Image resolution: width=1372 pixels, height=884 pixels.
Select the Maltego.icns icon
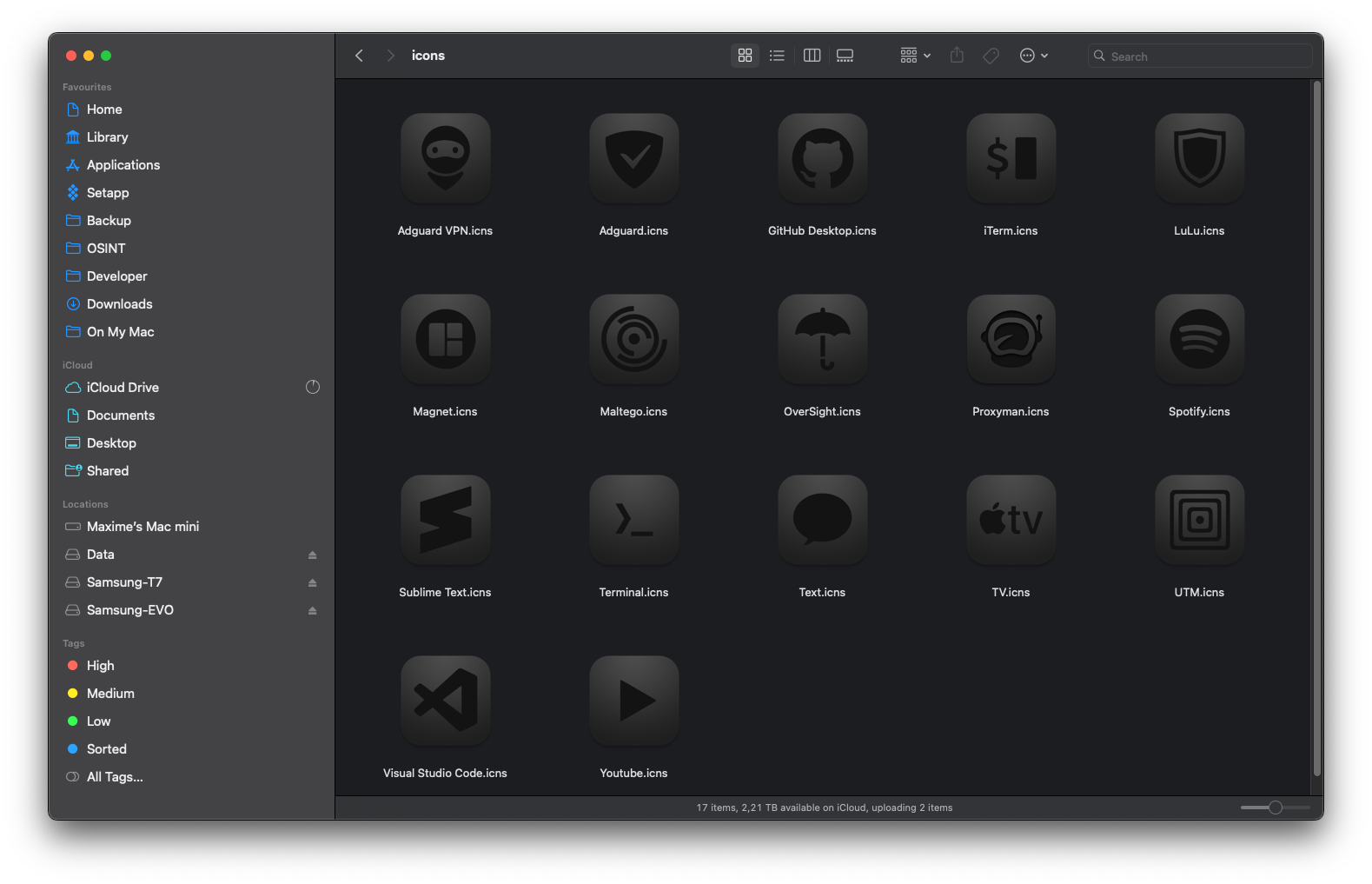pyautogui.click(x=633, y=340)
